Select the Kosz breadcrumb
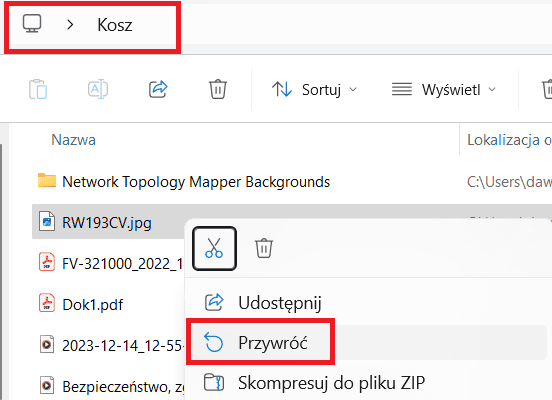 pyautogui.click(x=115, y=25)
